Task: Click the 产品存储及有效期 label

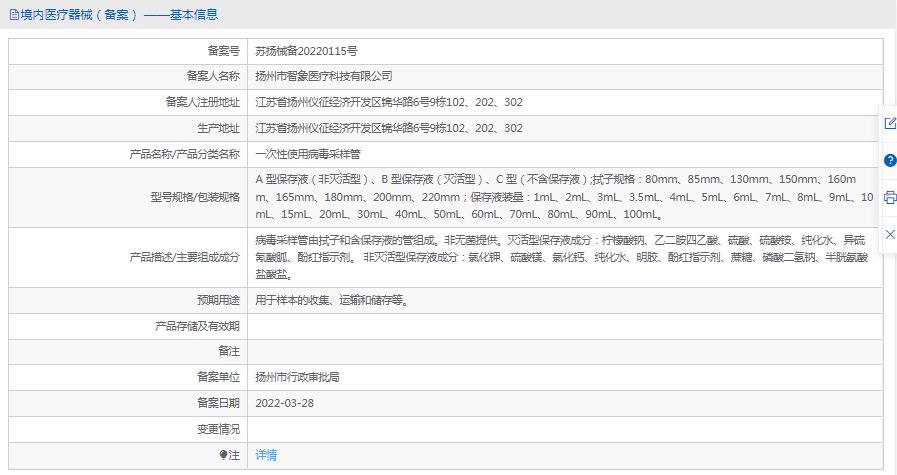Action: coord(197,326)
